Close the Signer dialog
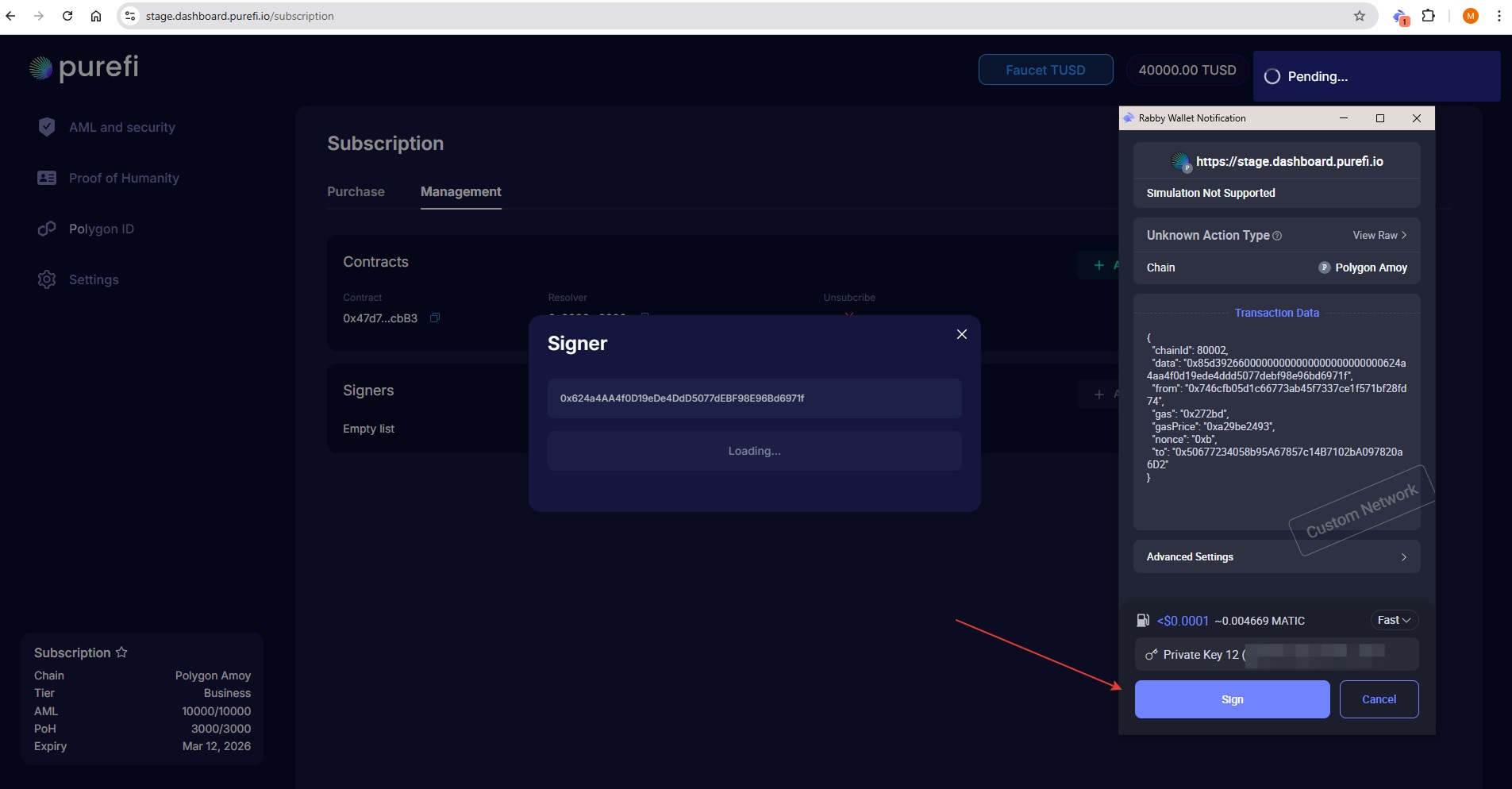This screenshot has height=789, width=1512. click(x=961, y=334)
